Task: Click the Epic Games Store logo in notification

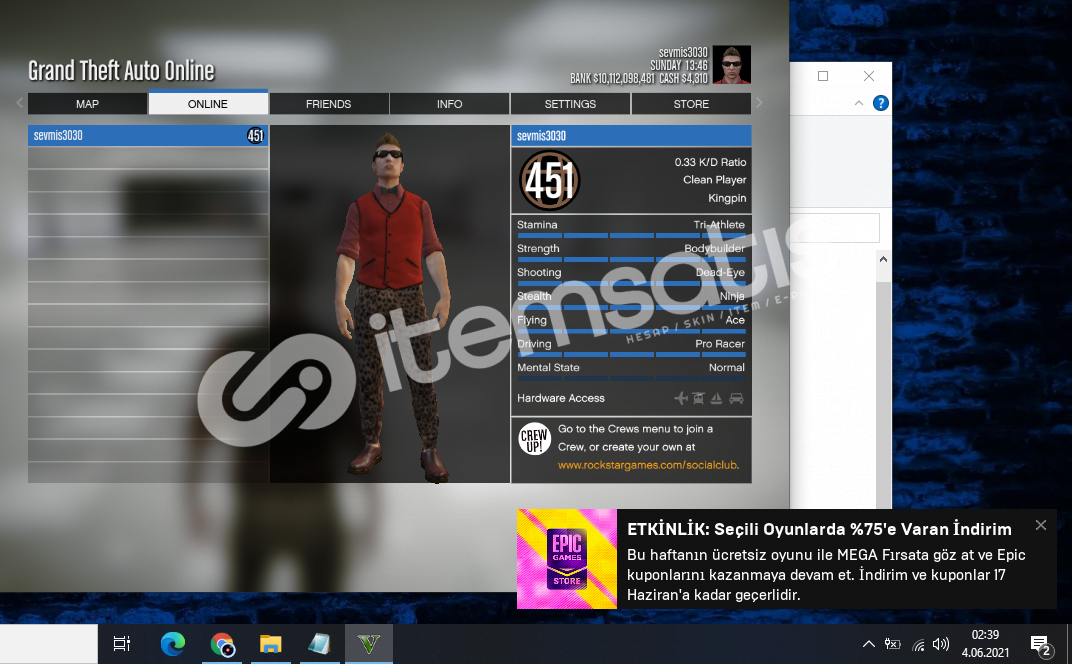Action: point(567,559)
